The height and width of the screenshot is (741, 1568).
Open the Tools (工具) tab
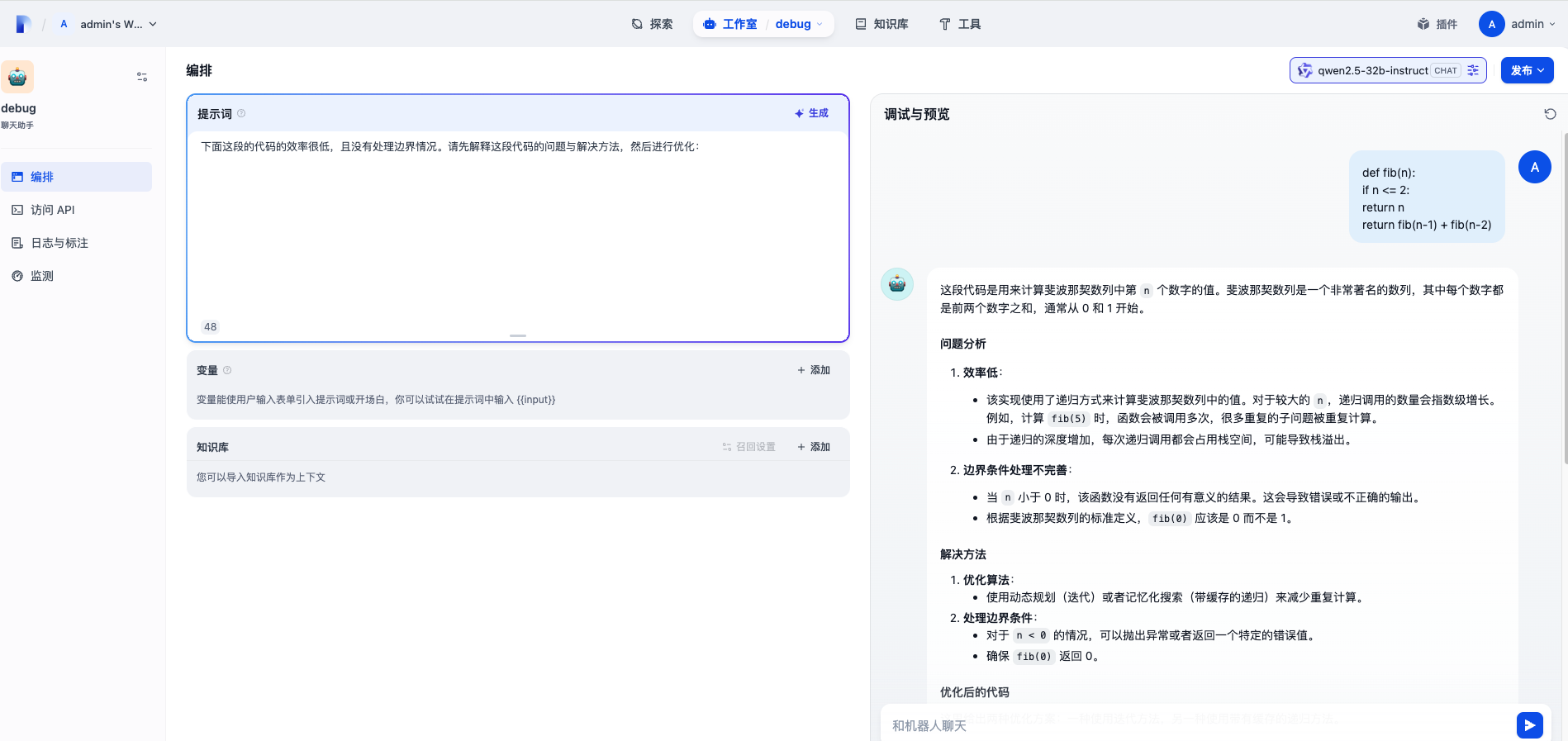coord(960,24)
